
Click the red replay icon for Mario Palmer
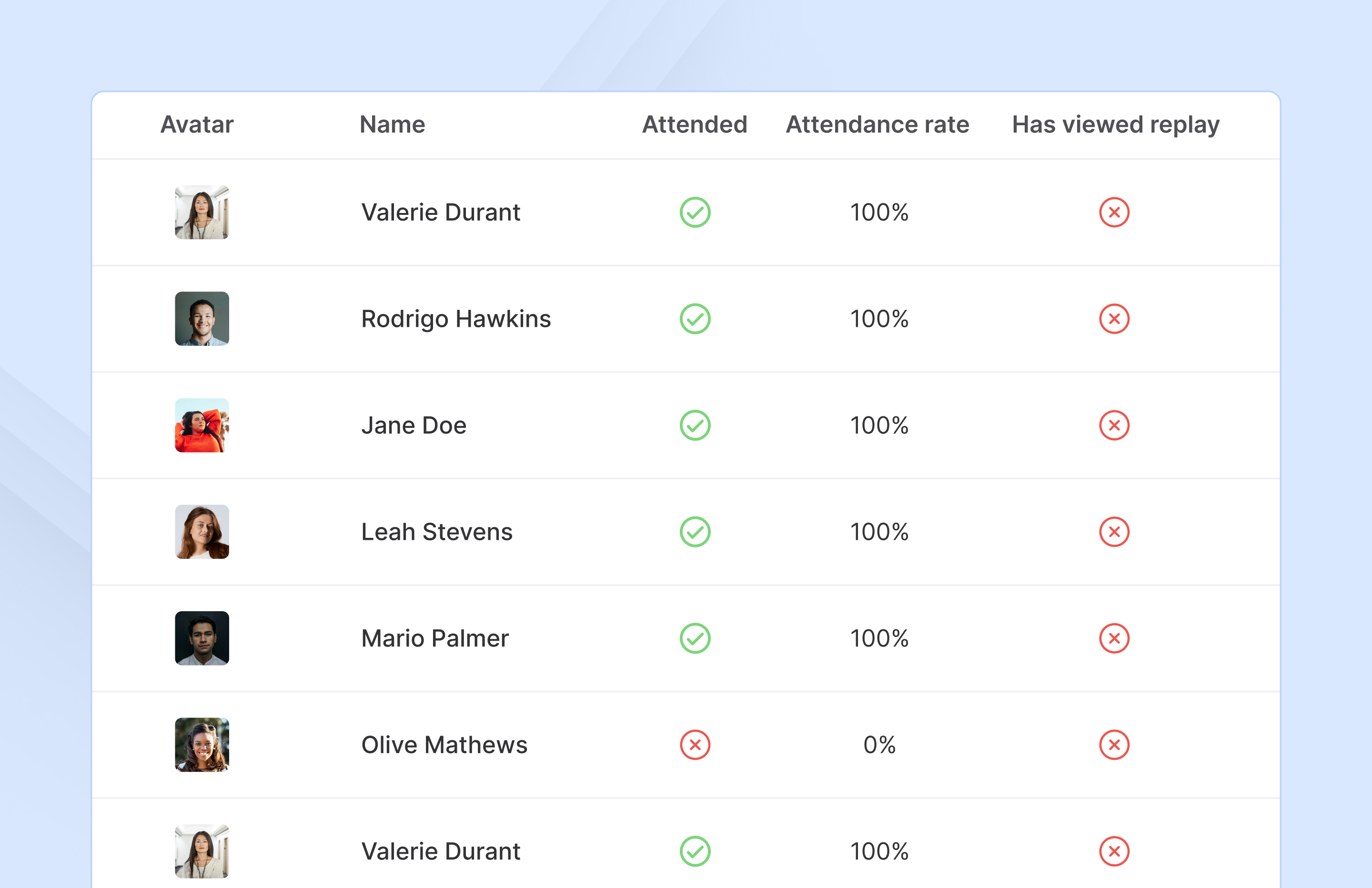pos(1114,638)
